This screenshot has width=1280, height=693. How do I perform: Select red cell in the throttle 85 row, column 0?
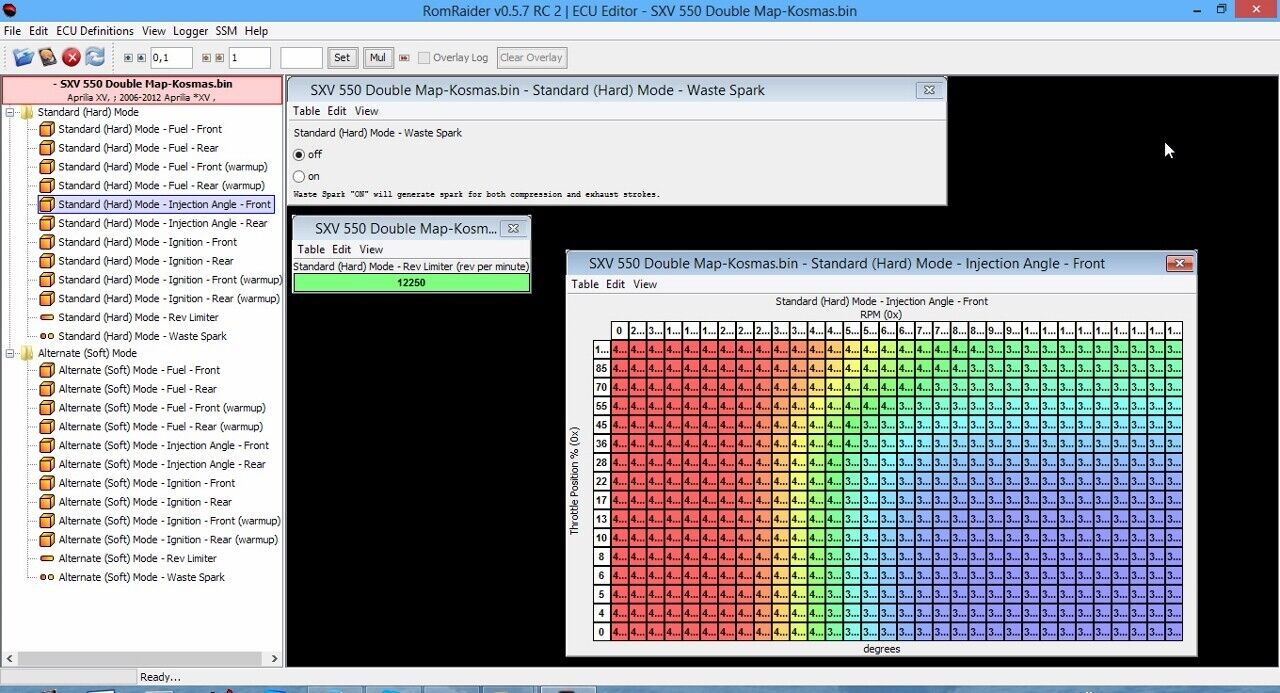click(x=620, y=369)
